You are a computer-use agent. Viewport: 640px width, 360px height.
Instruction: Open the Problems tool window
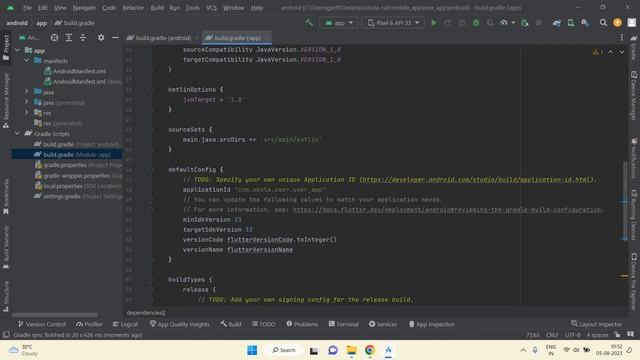(302, 324)
